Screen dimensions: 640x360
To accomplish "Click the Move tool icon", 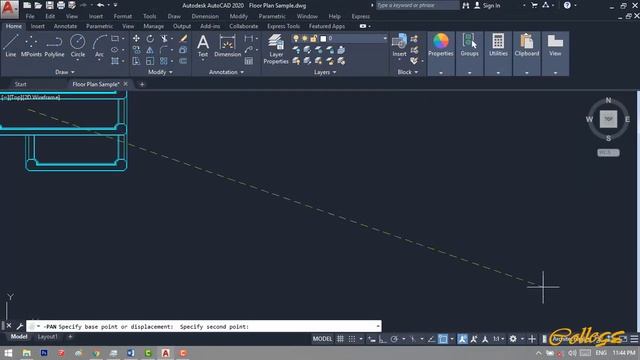I will [x=136, y=38].
